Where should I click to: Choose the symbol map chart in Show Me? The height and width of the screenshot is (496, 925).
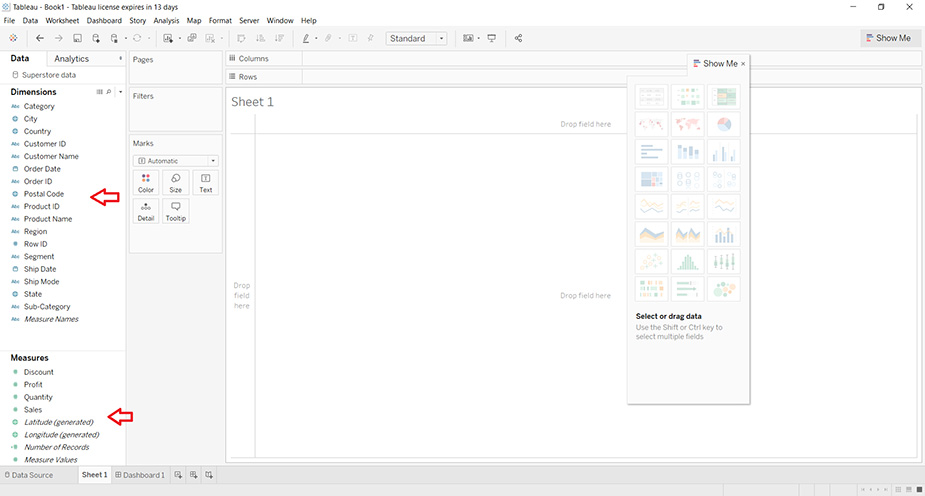pos(651,124)
